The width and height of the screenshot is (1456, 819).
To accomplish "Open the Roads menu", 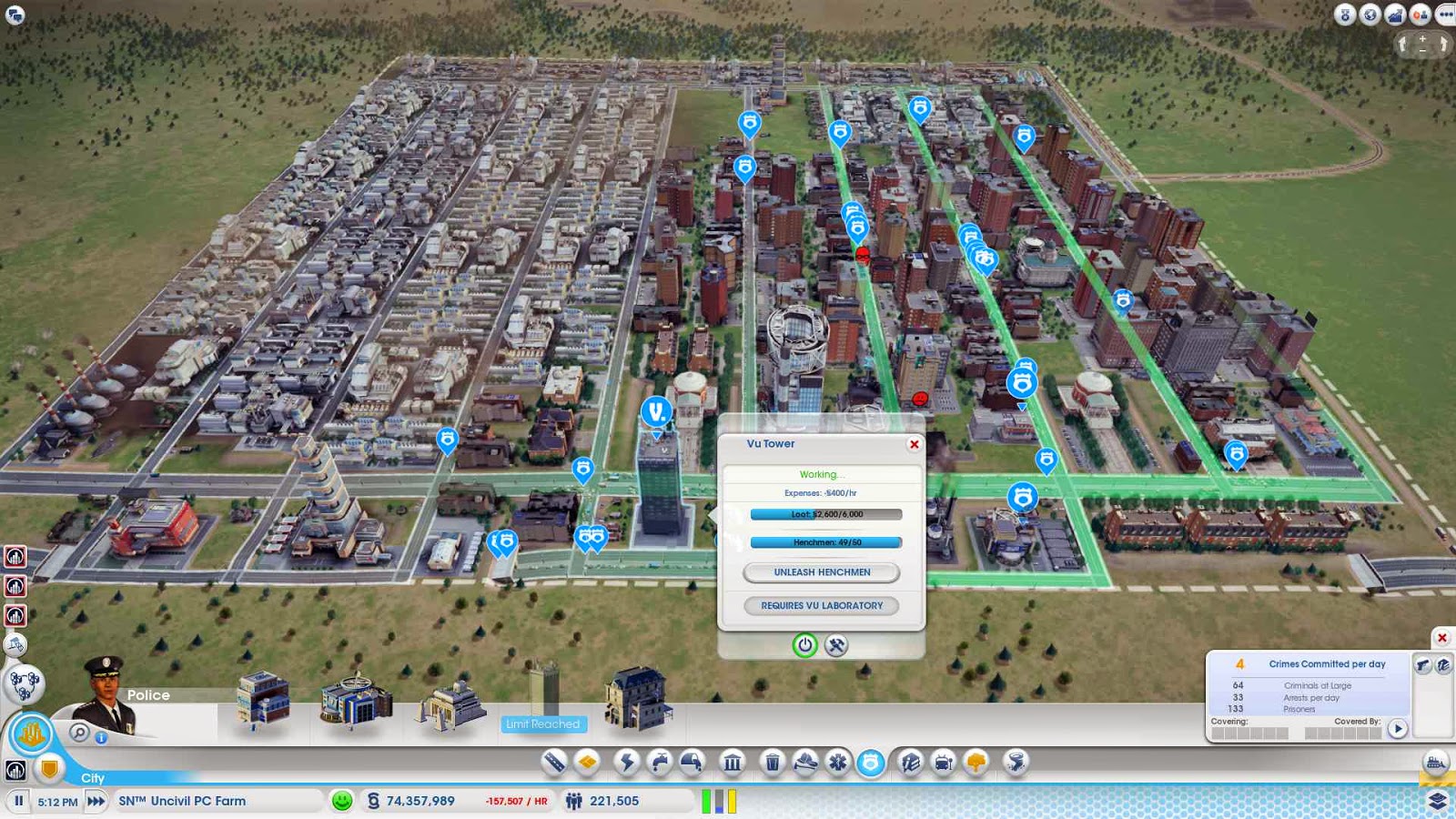I will (x=554, y=762).
